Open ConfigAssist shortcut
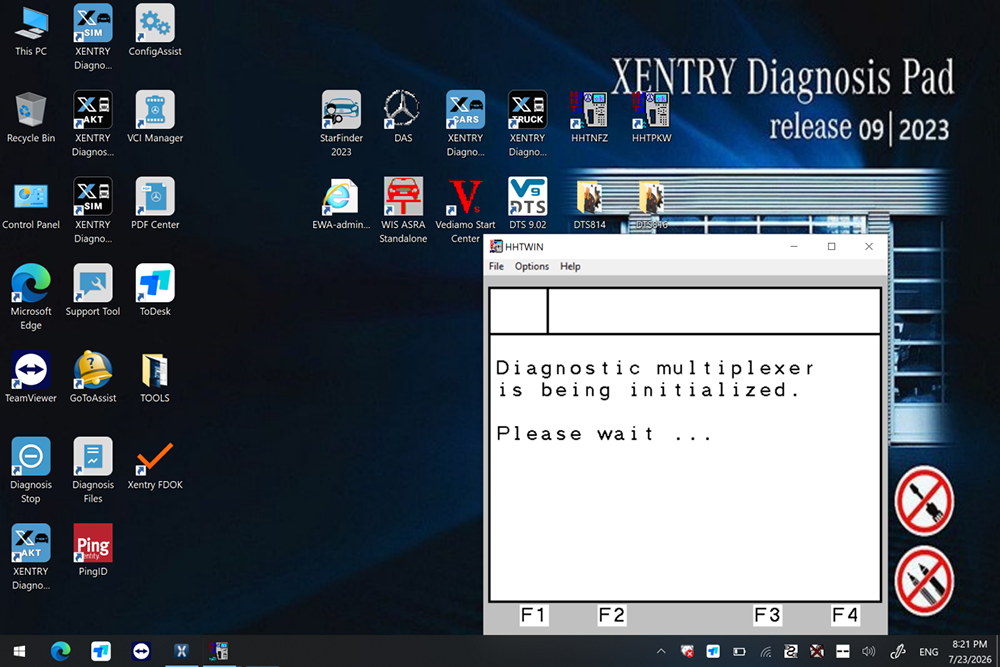The height and width of the screenshot is (667, 1000). click(x=155, y=31)
